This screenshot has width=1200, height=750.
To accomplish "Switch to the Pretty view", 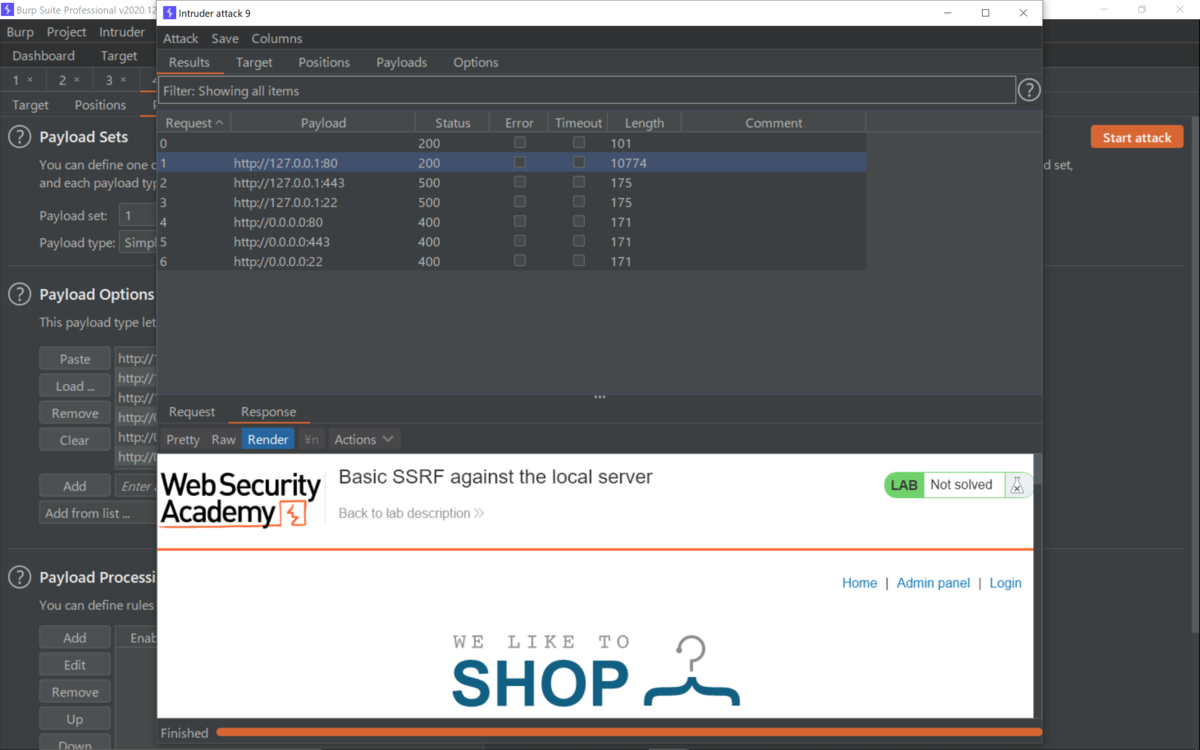I will pos(183,439).
